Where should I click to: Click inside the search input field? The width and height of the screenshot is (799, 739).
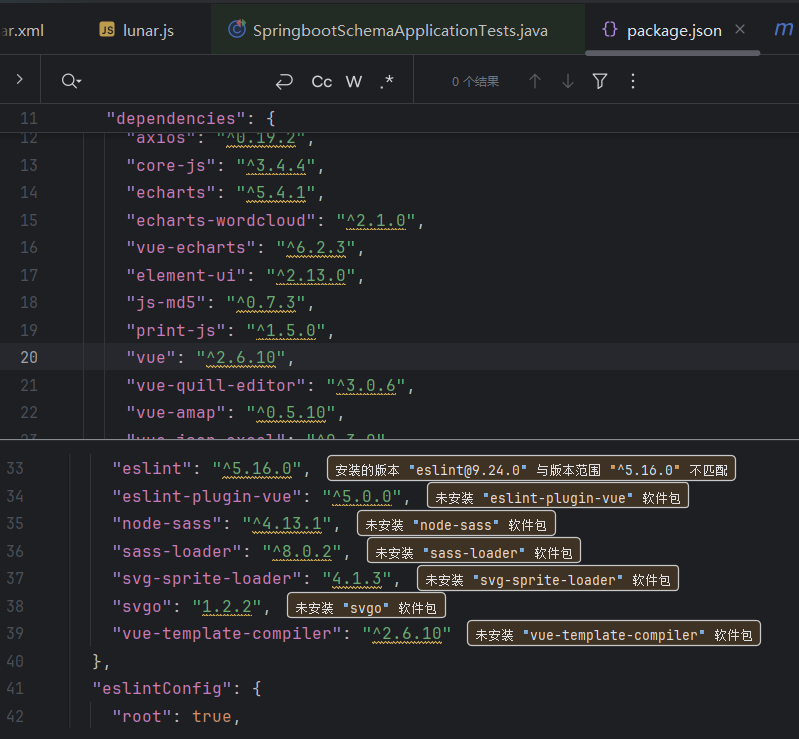[178, 82]
